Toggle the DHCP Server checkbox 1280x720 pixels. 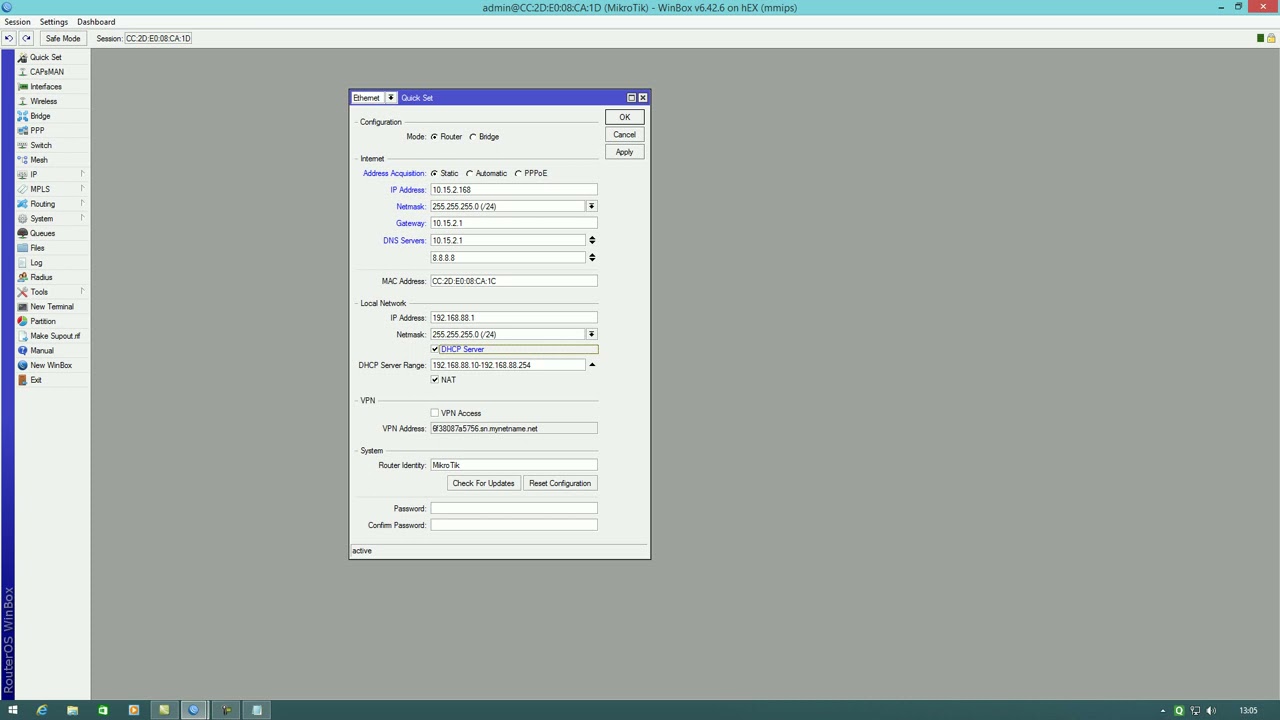435,349
